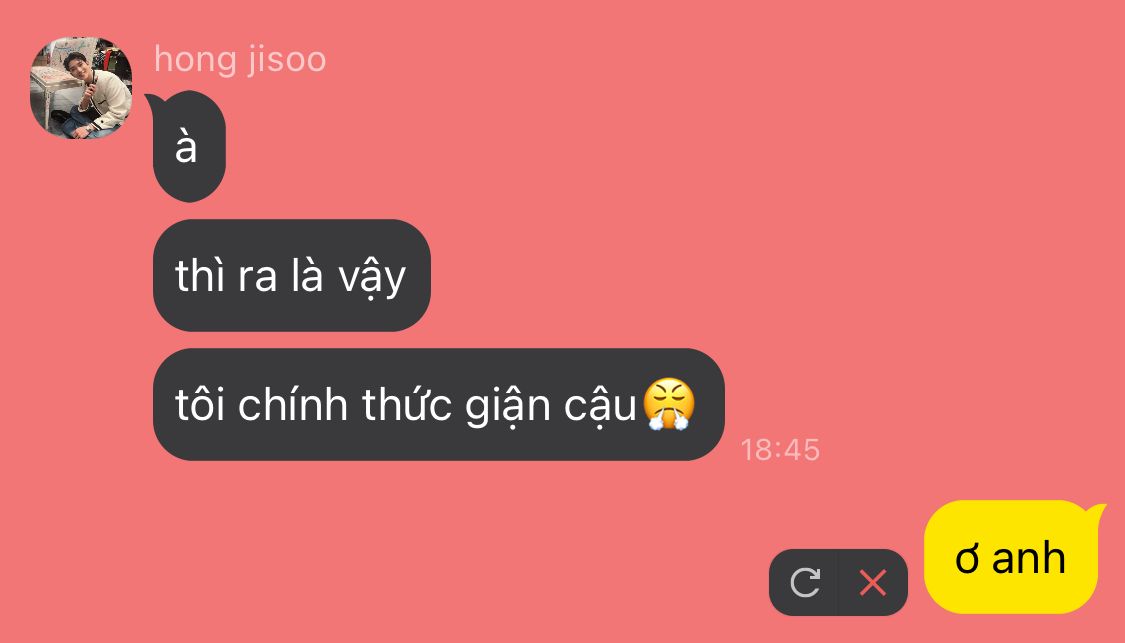Click the tail of the yellow bubble
Viewport: 1125px width, 643px height.
coord(1094,511)
